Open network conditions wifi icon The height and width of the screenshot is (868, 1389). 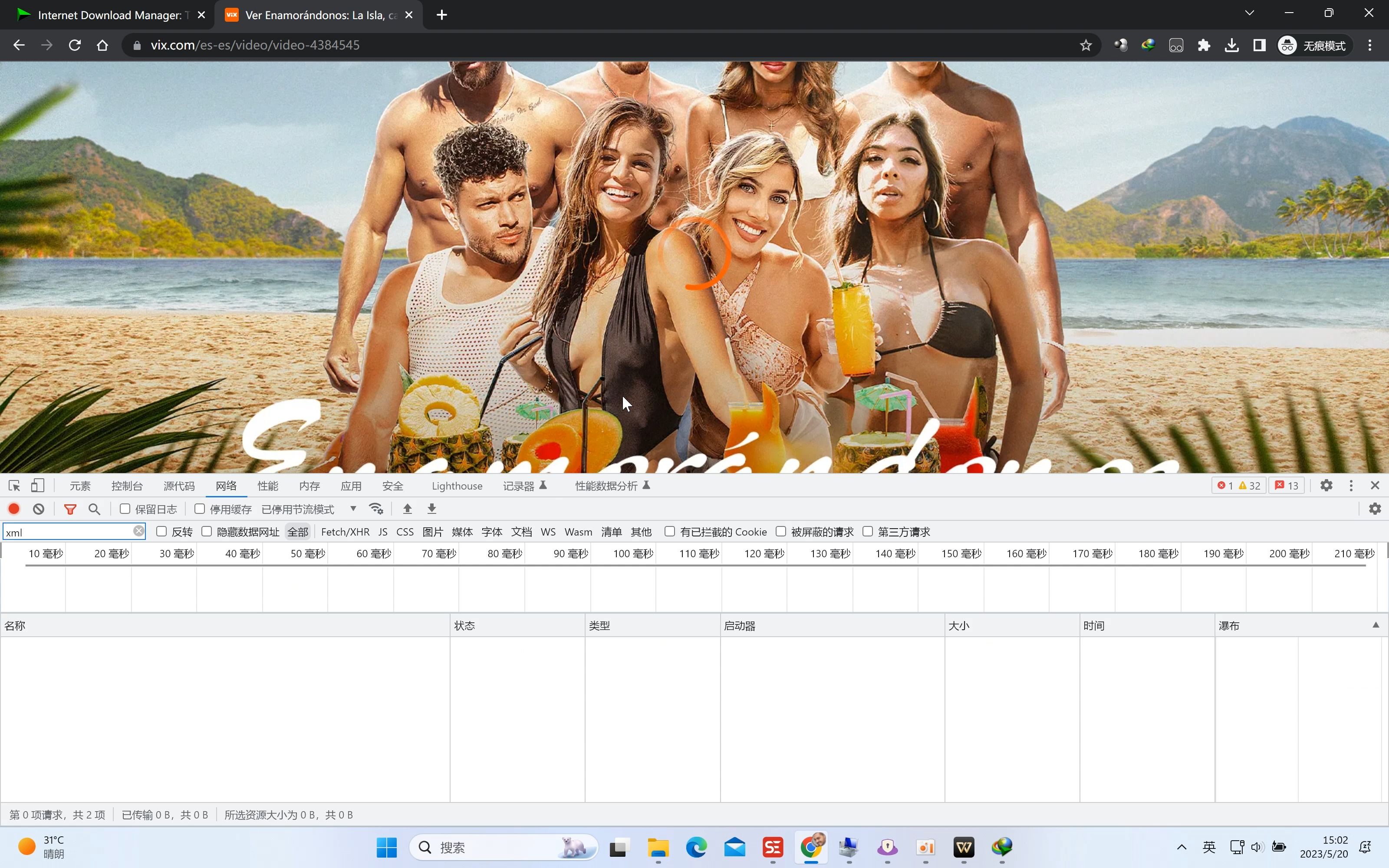click(376, 509)
